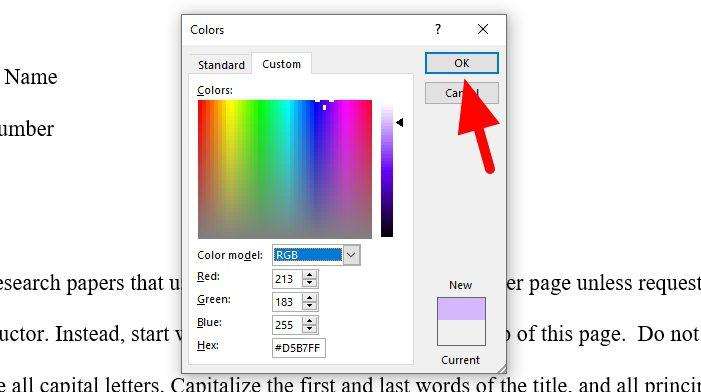
Task: Switch to the Standard tab
Action: 221,65
